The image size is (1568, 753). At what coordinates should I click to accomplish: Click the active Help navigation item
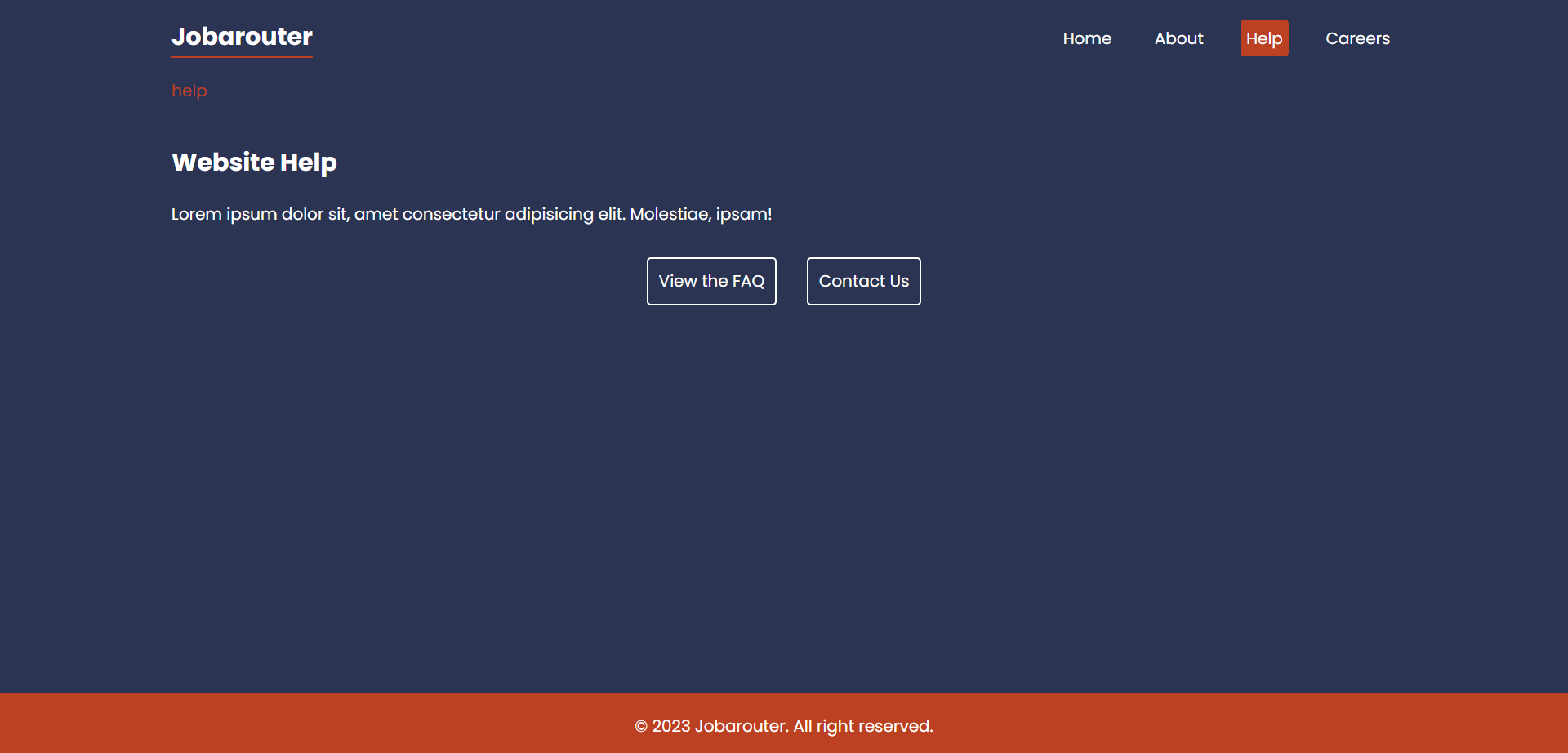tap(1263, 38)
